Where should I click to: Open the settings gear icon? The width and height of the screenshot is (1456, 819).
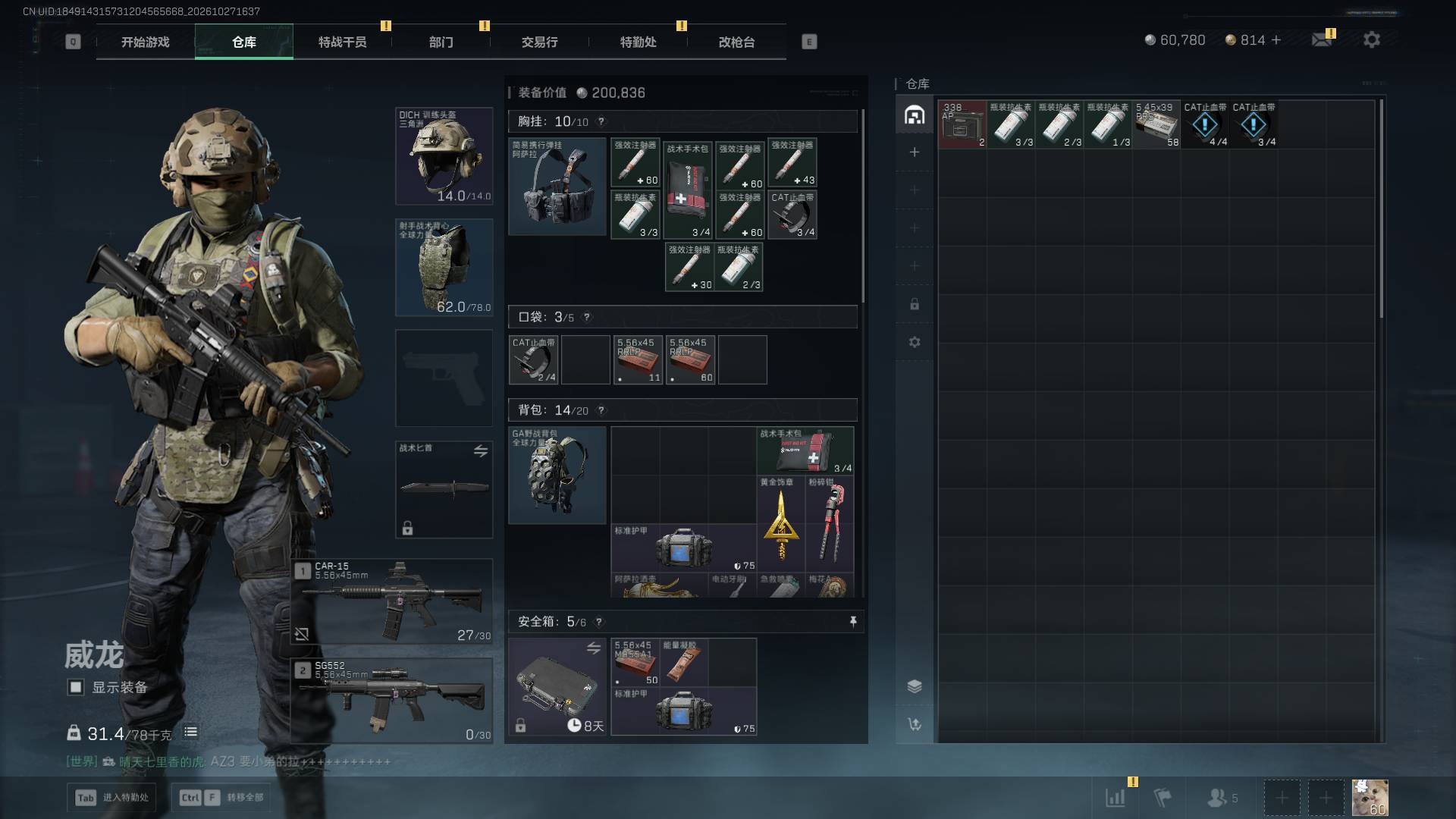(x=1371, y=39)
